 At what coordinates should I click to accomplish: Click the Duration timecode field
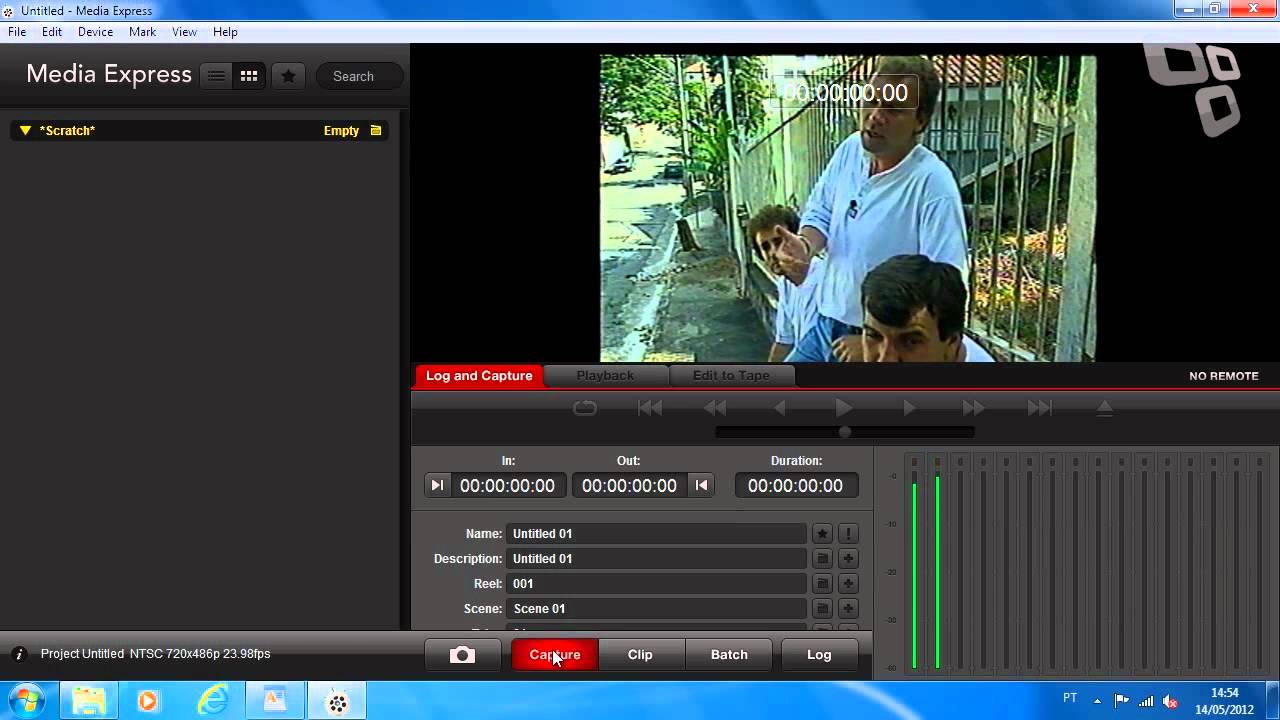(x=796, y=485)
